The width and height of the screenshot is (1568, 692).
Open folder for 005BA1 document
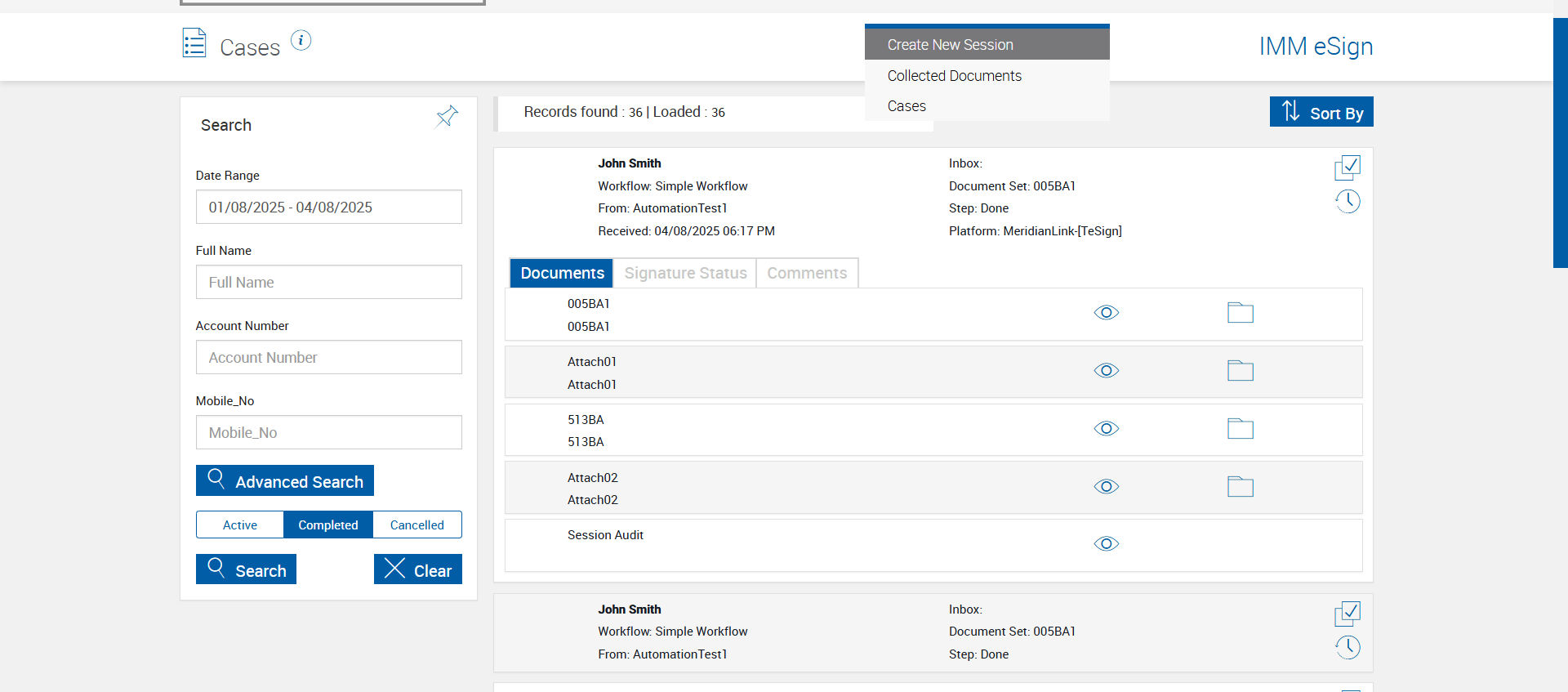coord(1240,313)
